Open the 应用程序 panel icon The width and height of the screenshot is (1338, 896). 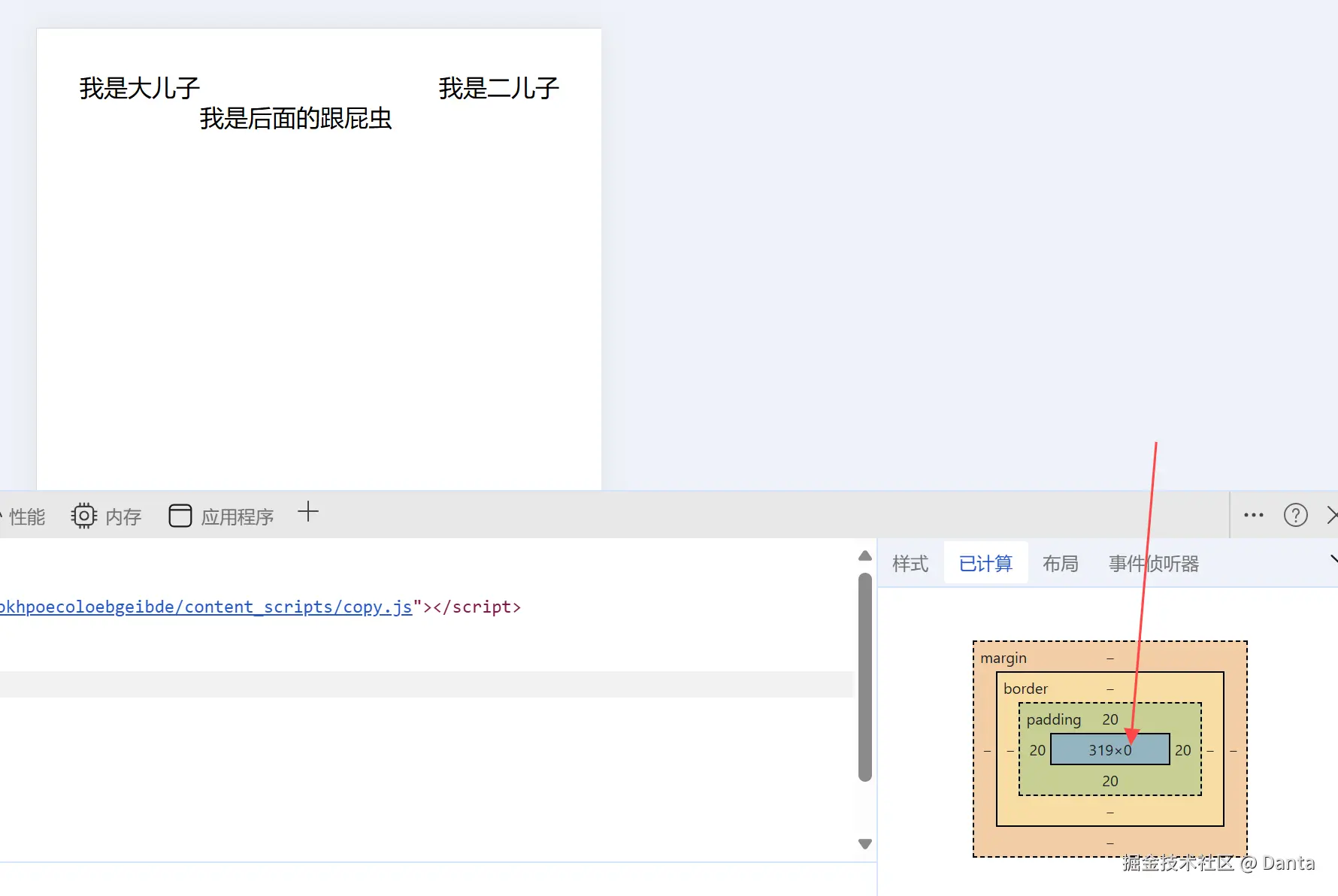pyautogui.click(x=180, y=515)
